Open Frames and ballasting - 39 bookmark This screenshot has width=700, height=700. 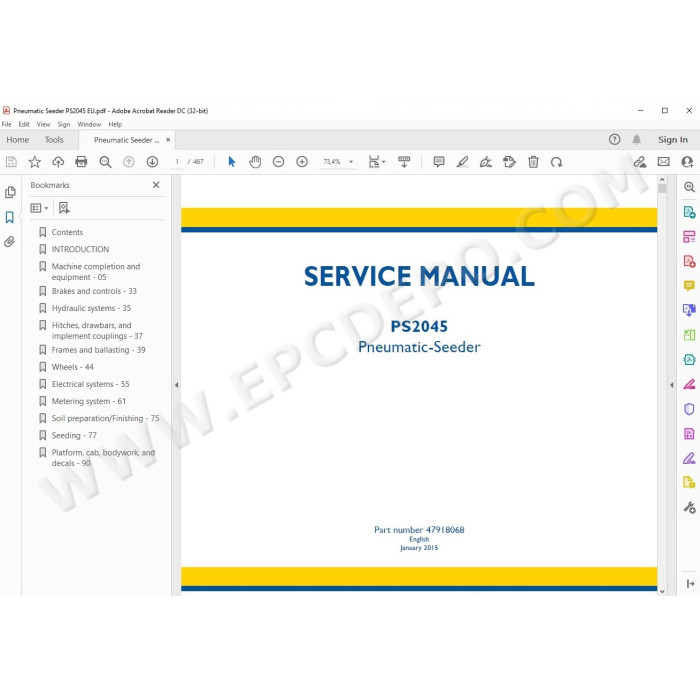(x=98, y=350)
